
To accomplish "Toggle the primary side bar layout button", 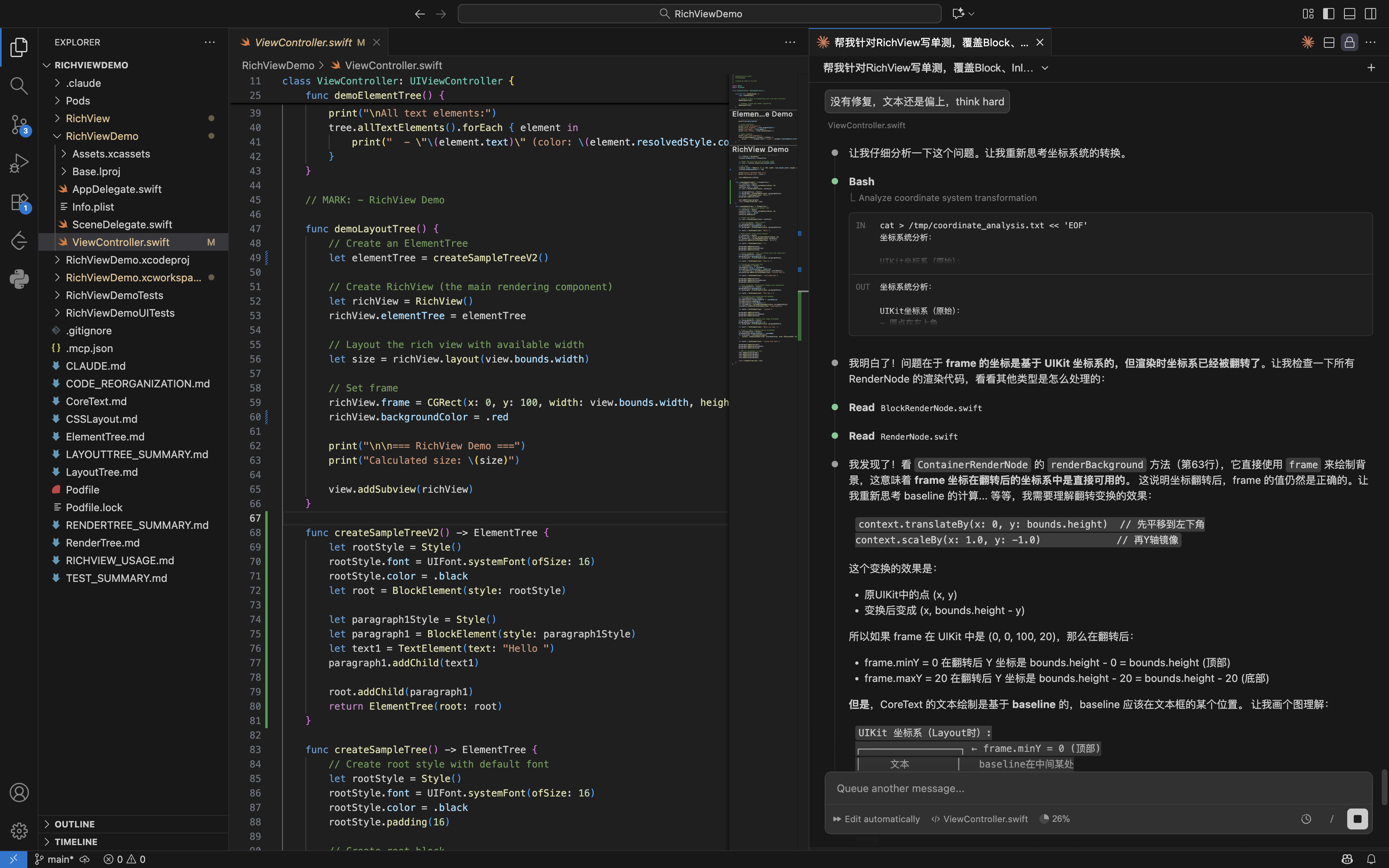I will coord(1328,14).
